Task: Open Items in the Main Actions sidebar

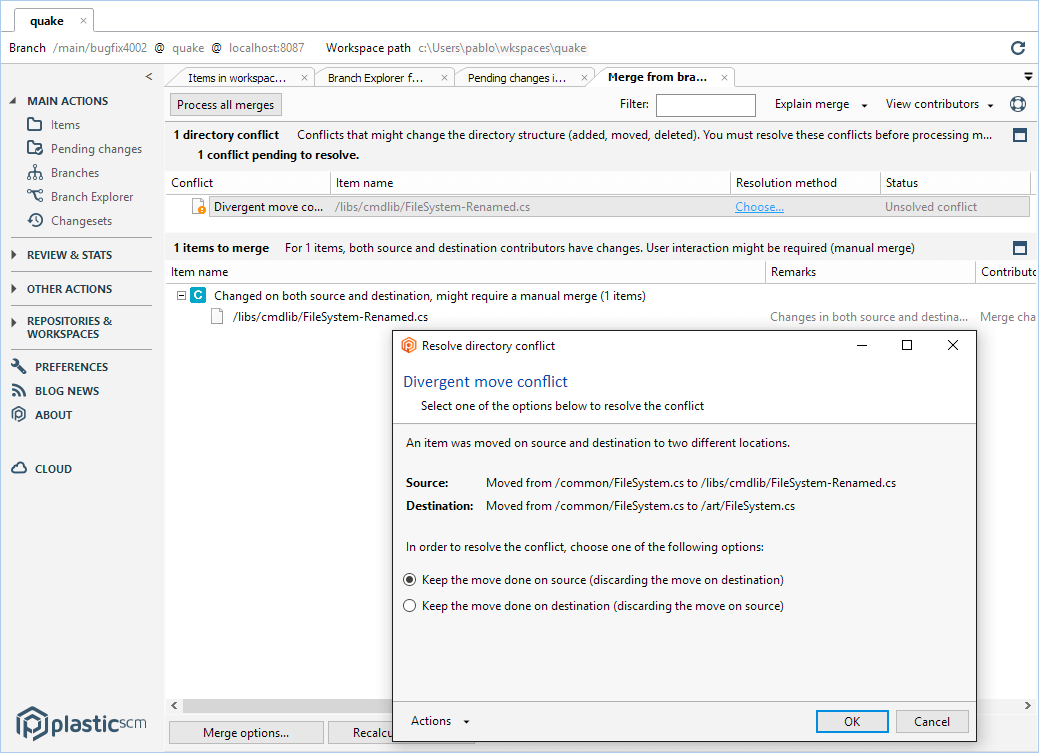Action: pos(65,125)
